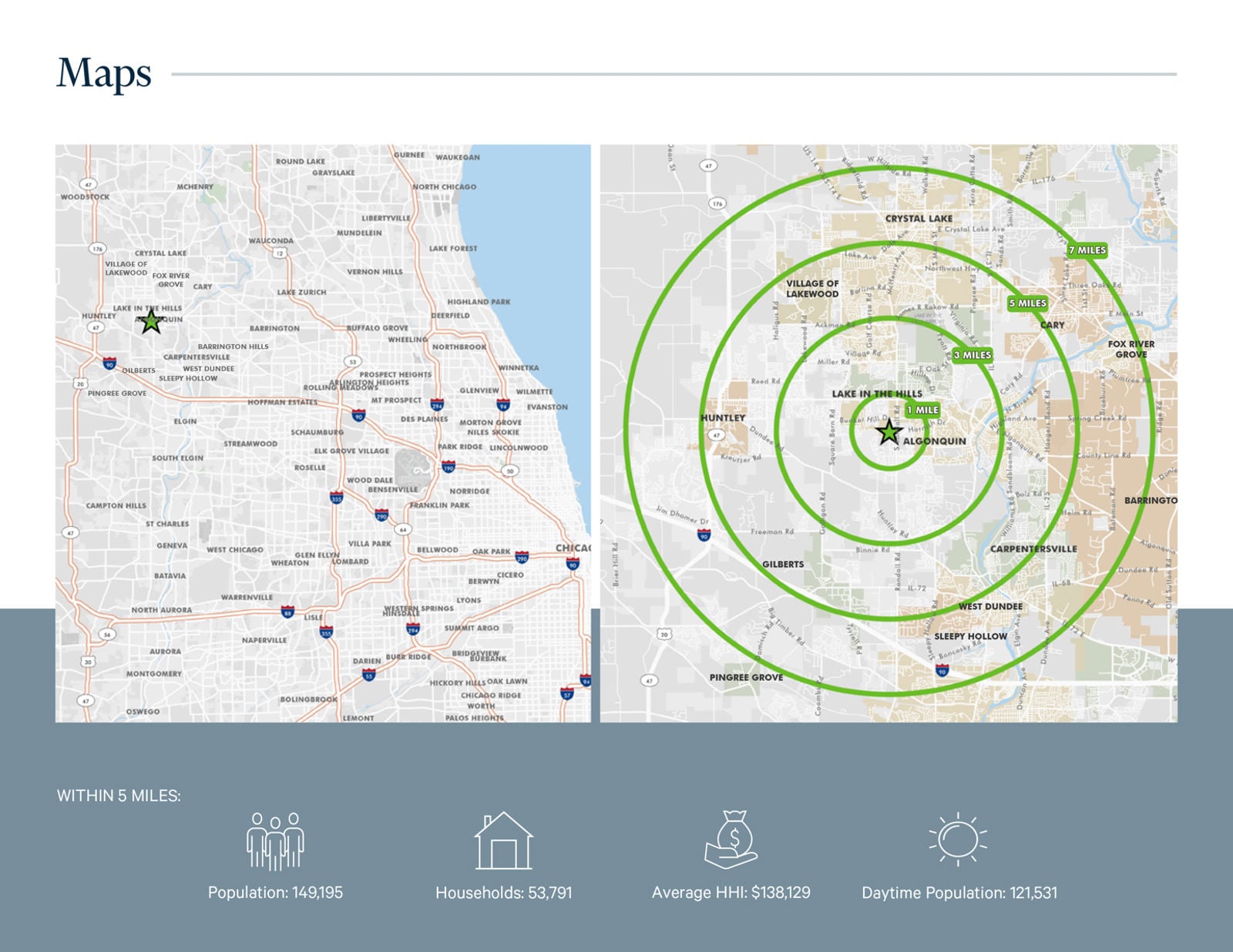This screenshot has width=1233, height=952.
Task: Click the Population: 149,195 text
Action: tap(275, 893)
